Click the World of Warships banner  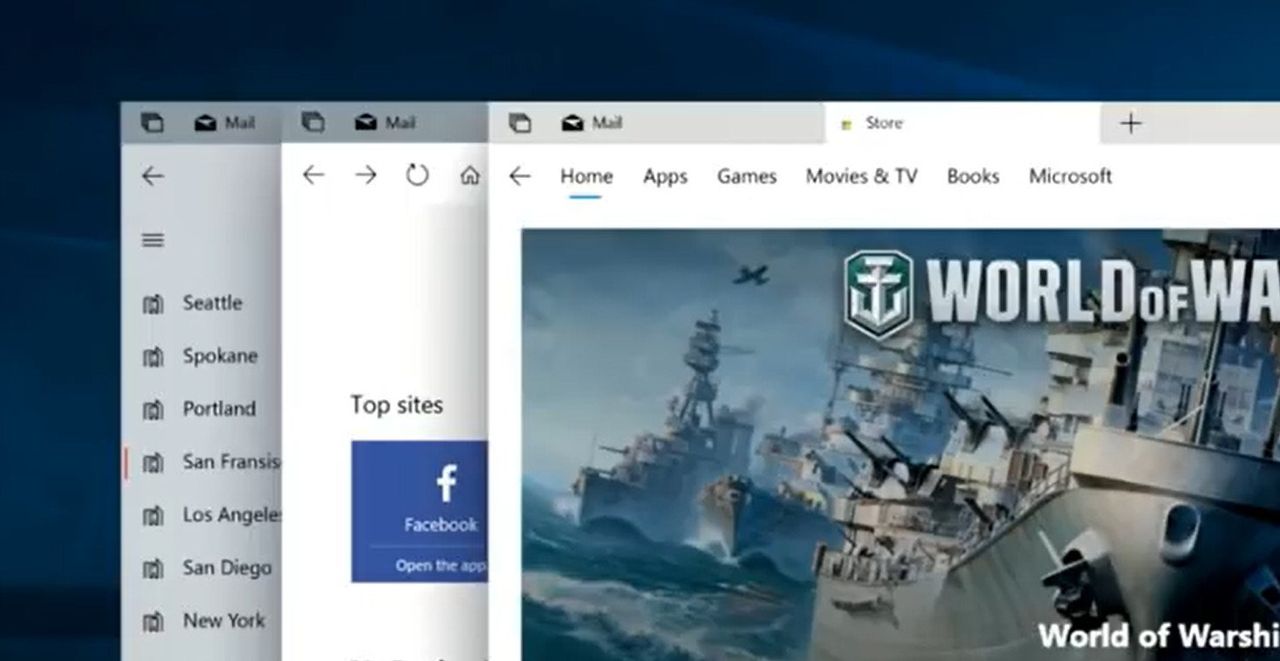[900, 445]
